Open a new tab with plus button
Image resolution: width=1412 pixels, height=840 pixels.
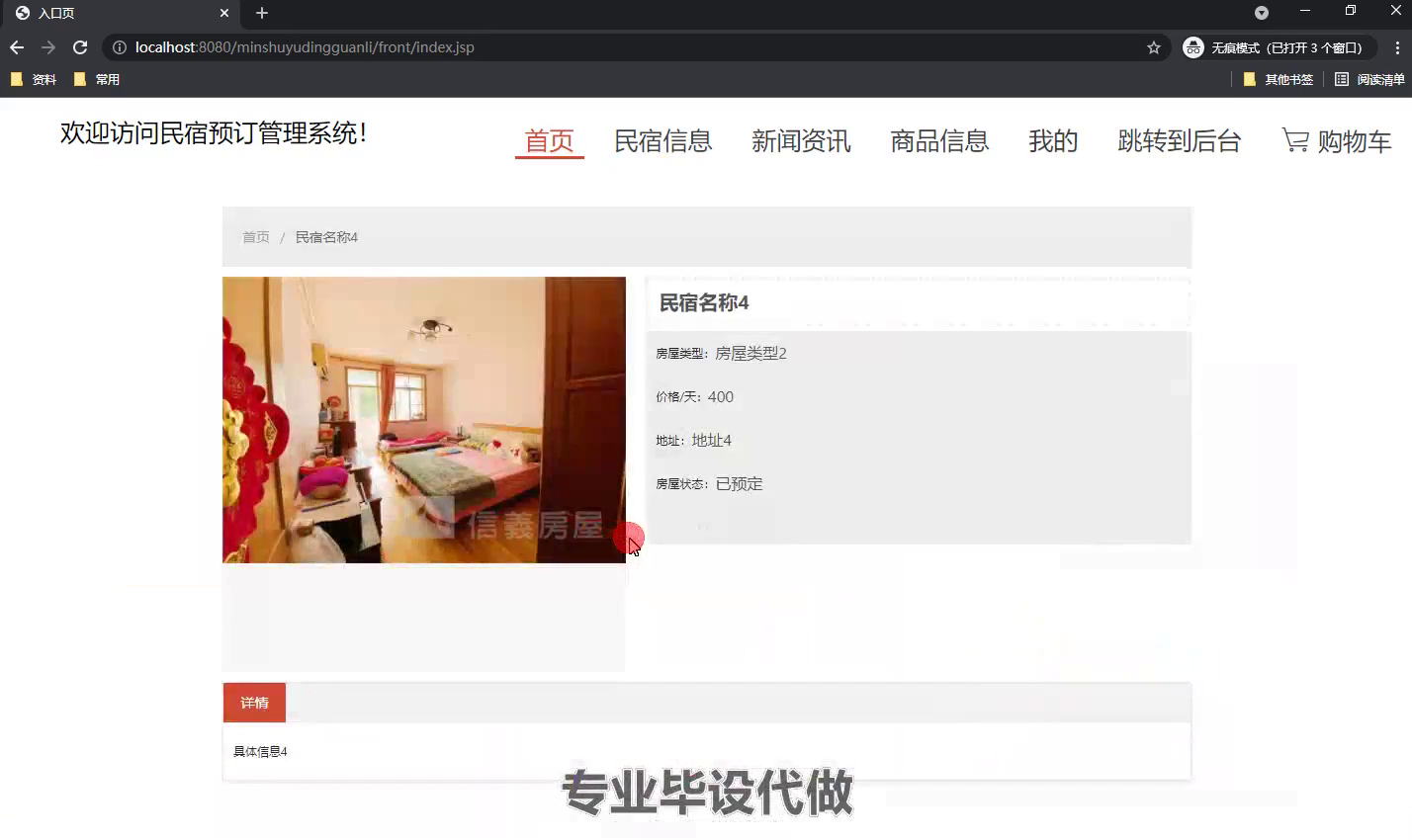pyautogui.click(x=262, y=13)
